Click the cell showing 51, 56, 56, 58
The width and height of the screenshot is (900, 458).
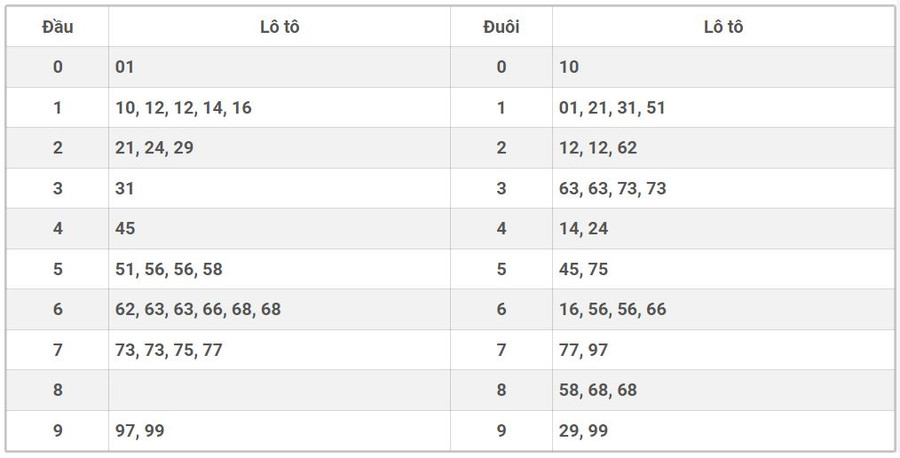[168, 269]
